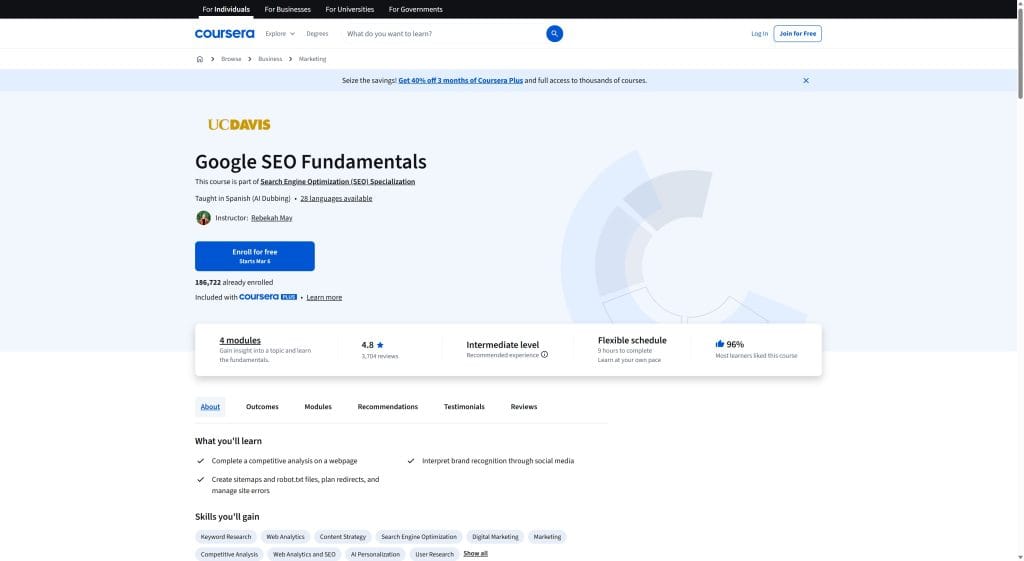Expand skills list with Show all

point(475,553)
